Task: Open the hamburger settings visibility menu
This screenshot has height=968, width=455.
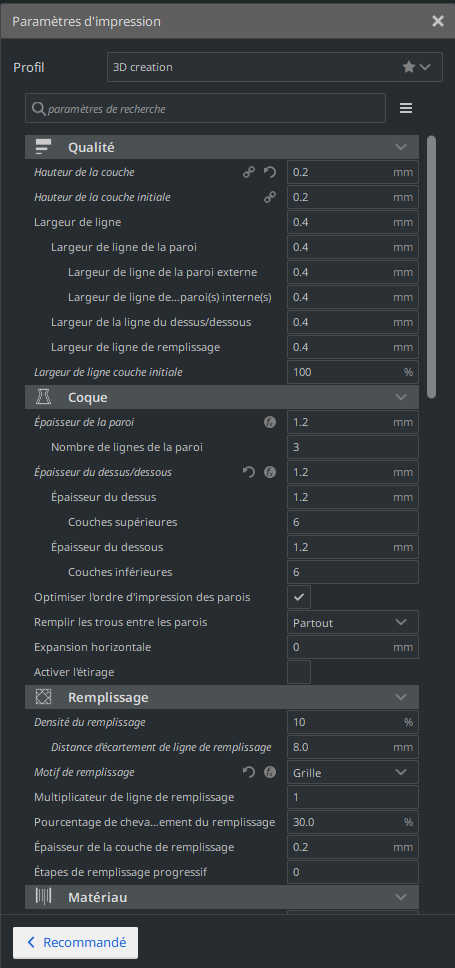Action: coord(406,109)
